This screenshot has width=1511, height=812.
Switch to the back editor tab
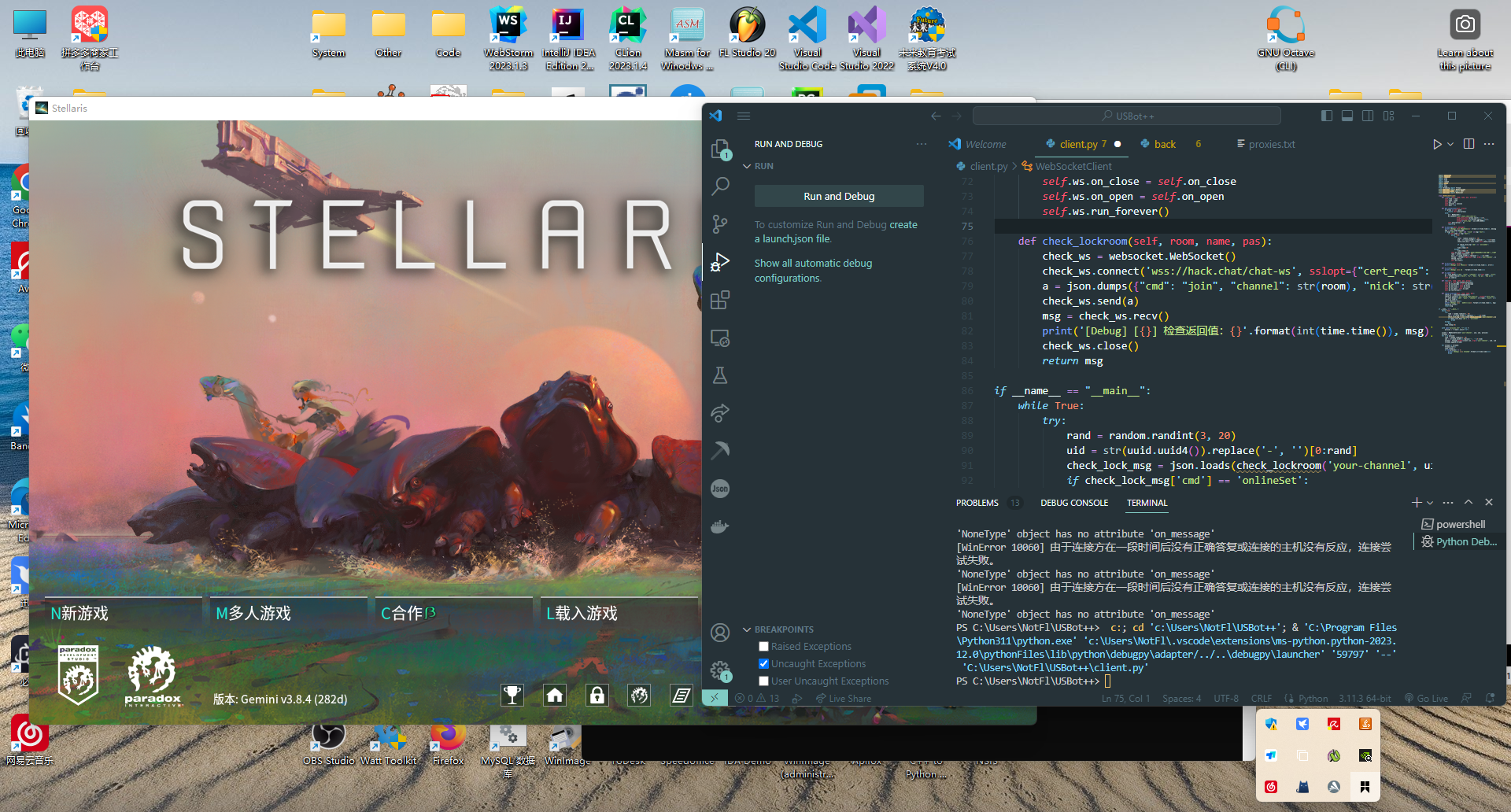1165,144
